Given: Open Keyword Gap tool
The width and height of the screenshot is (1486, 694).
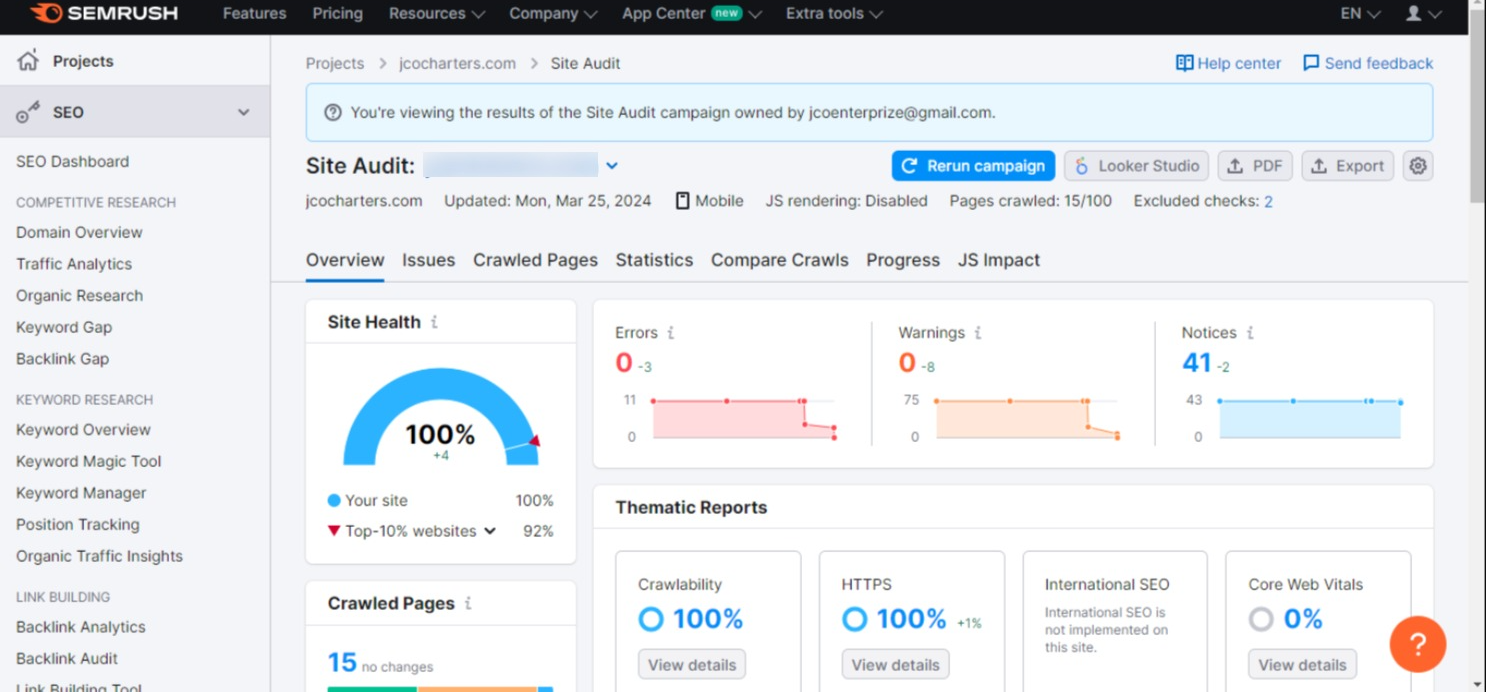Looking at the screenshot, I should click(x=64, y=327).
